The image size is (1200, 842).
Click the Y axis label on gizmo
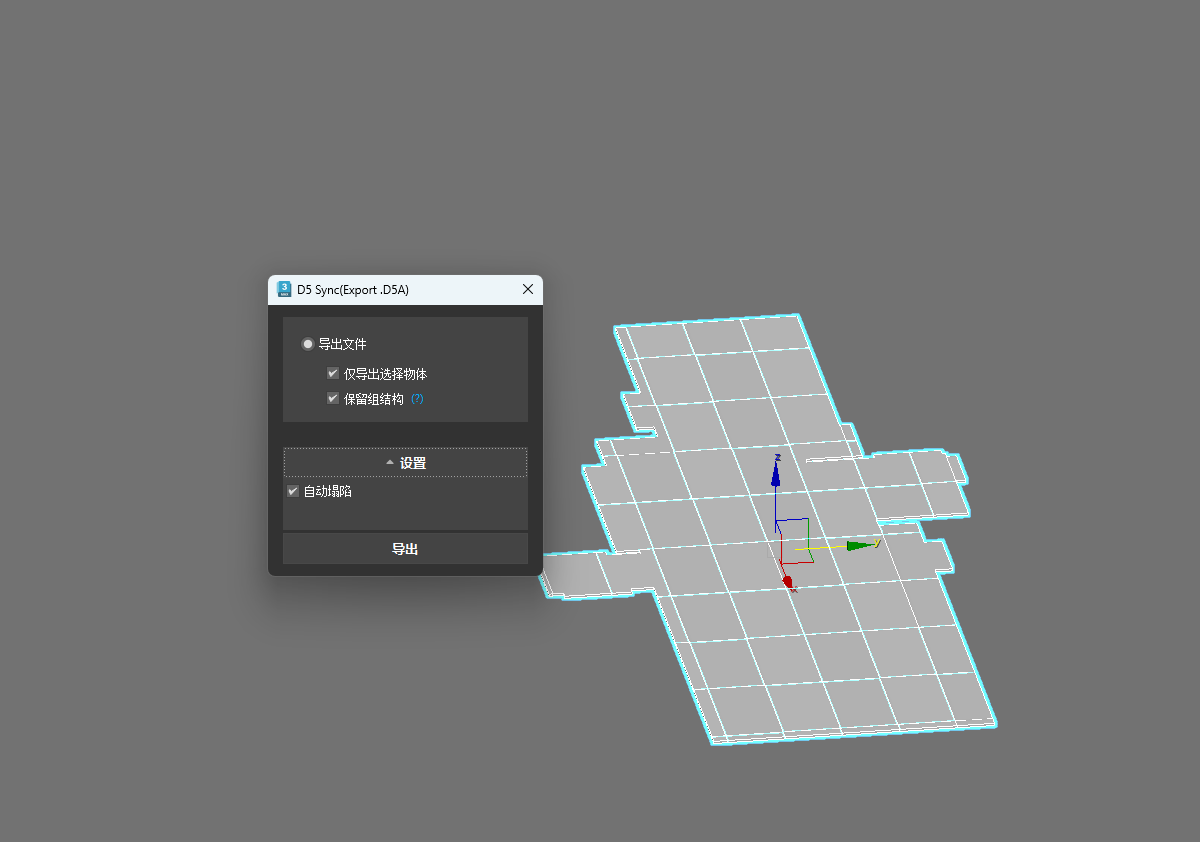click(x=877, y=543)
